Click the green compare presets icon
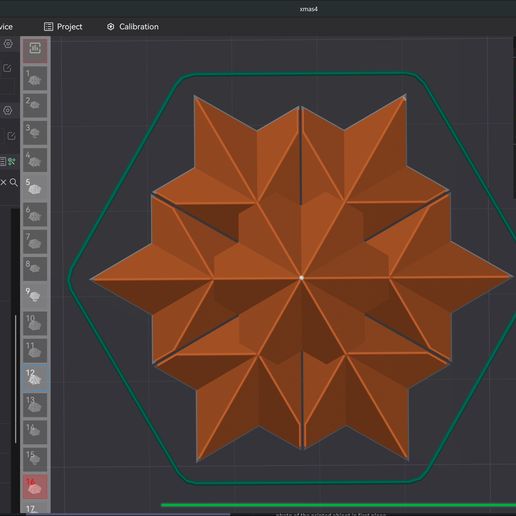 tap(12, 162)
